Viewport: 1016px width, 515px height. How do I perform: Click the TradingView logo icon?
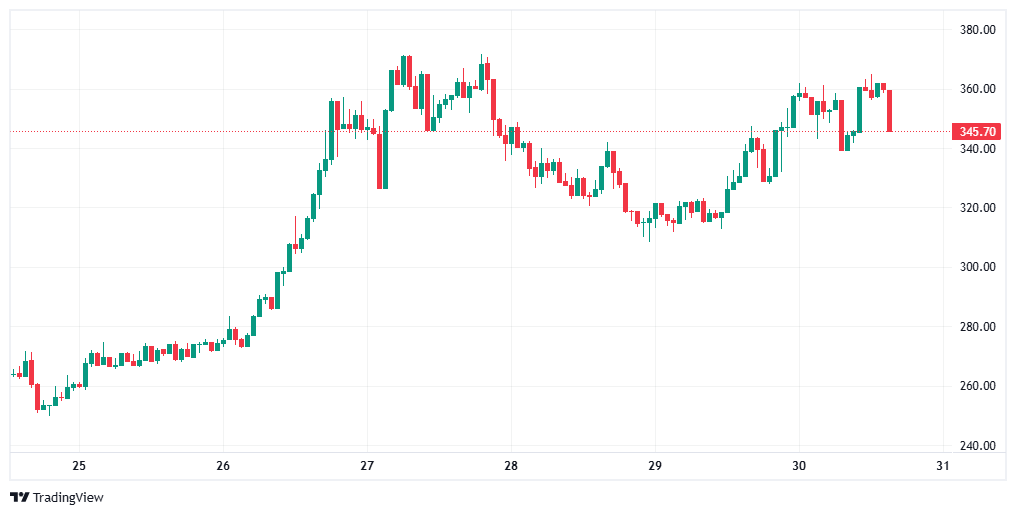click(x=20, y=497)
